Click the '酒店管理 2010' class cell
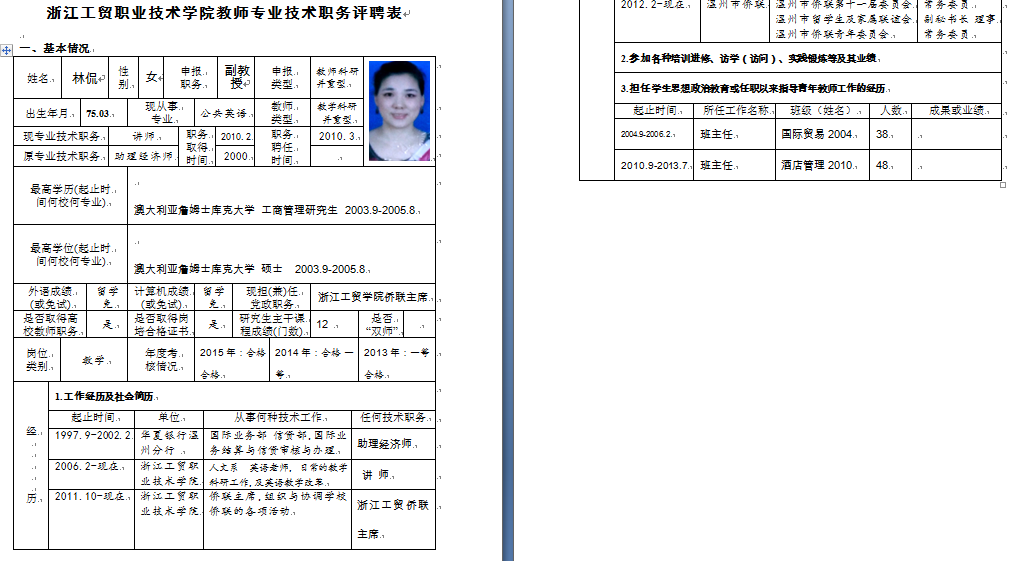The image size is (1024, 561). pos(817,165)
